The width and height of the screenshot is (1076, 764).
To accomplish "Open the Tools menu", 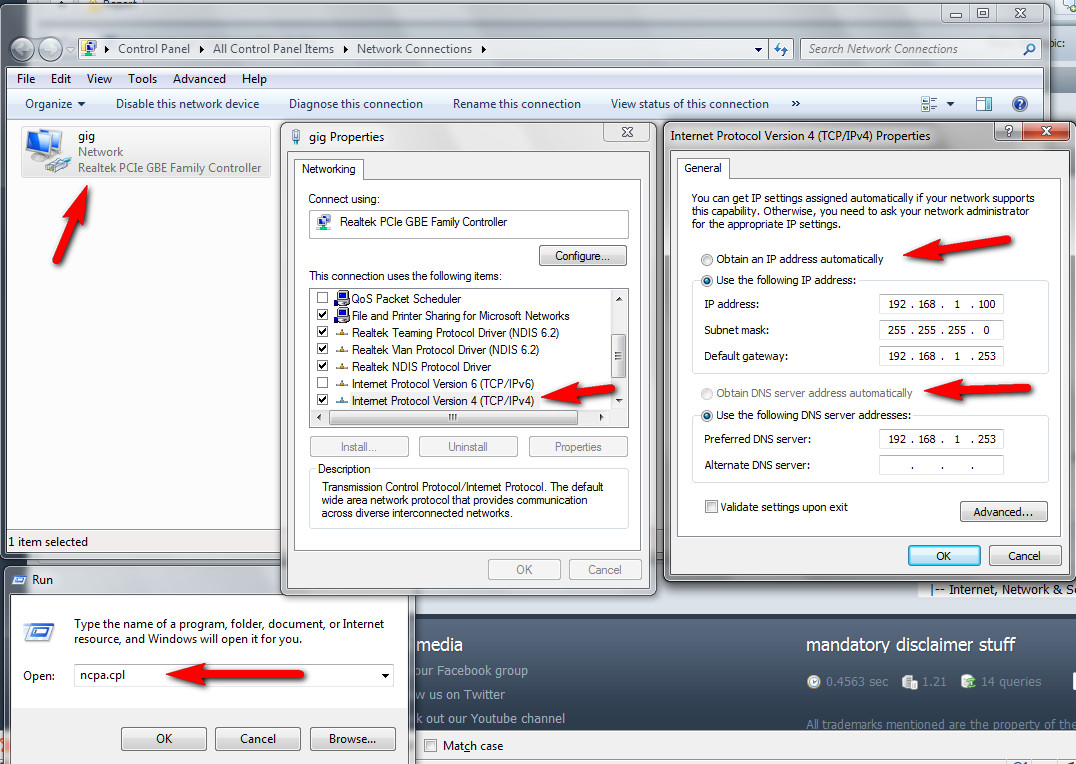I will click(x=142, y=78).
